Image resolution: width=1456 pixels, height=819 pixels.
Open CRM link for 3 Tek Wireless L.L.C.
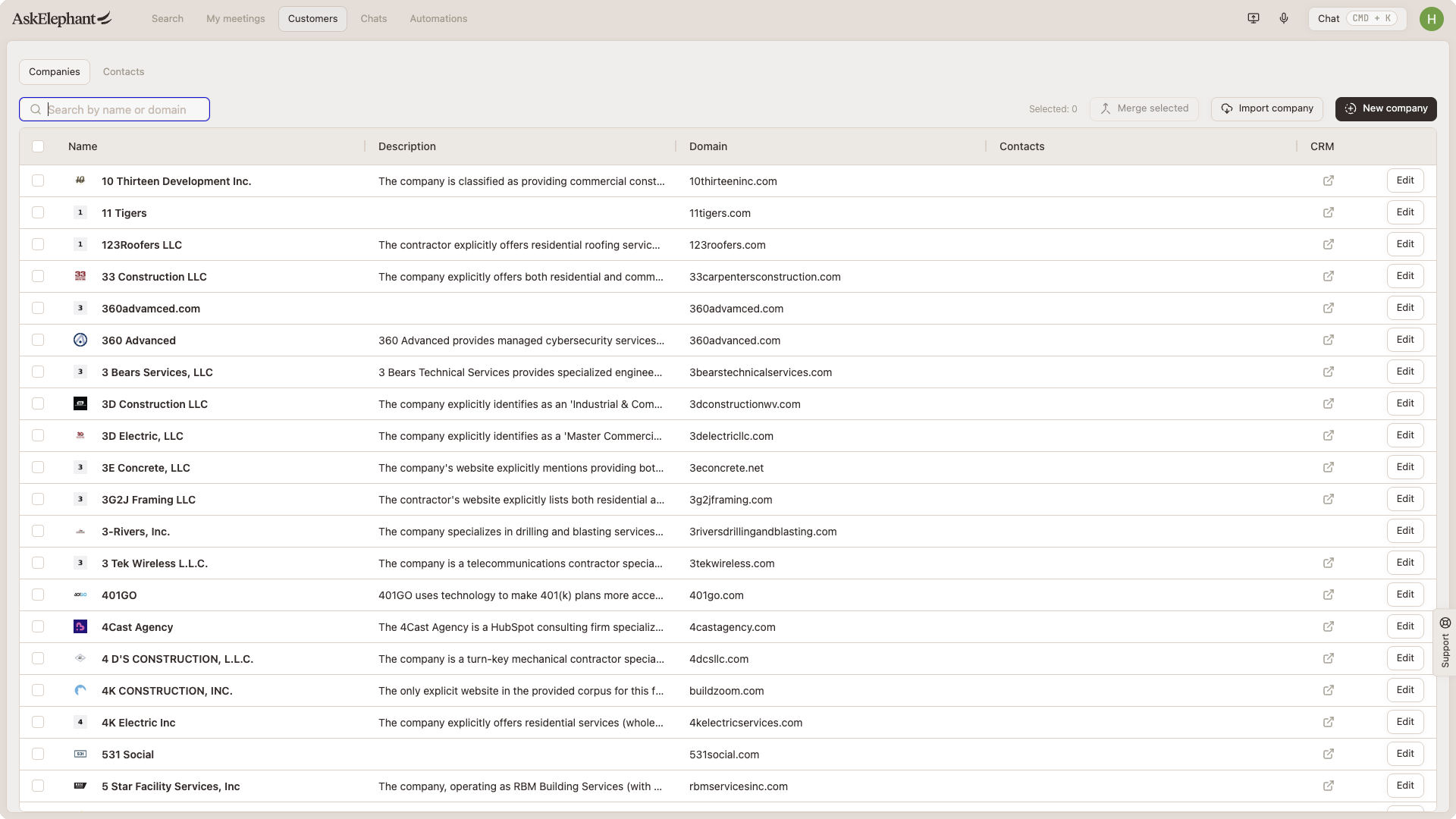click(1329, 563)
